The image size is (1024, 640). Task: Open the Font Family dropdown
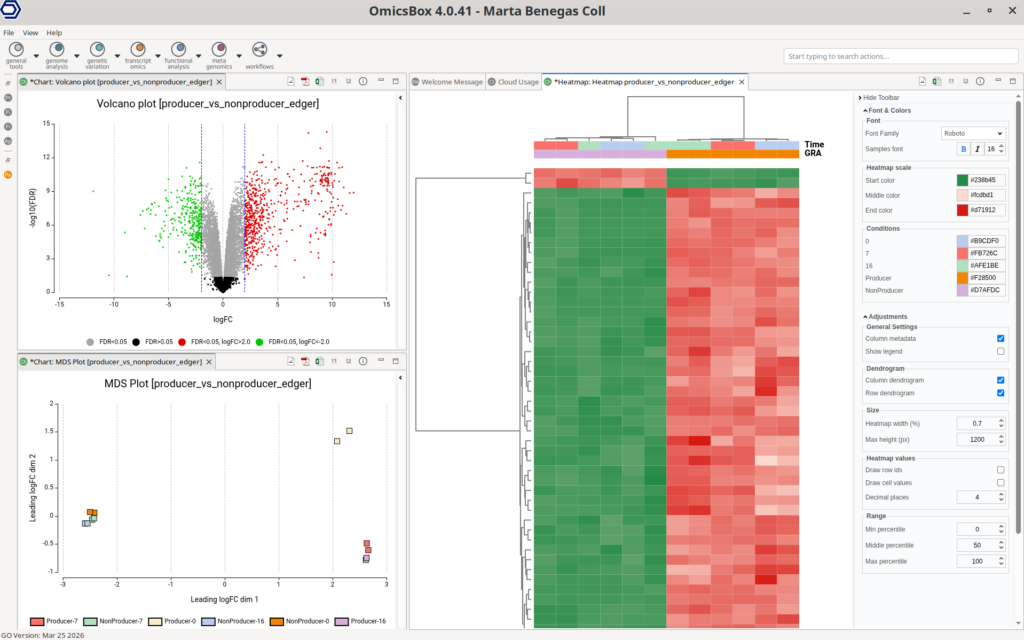973,133
